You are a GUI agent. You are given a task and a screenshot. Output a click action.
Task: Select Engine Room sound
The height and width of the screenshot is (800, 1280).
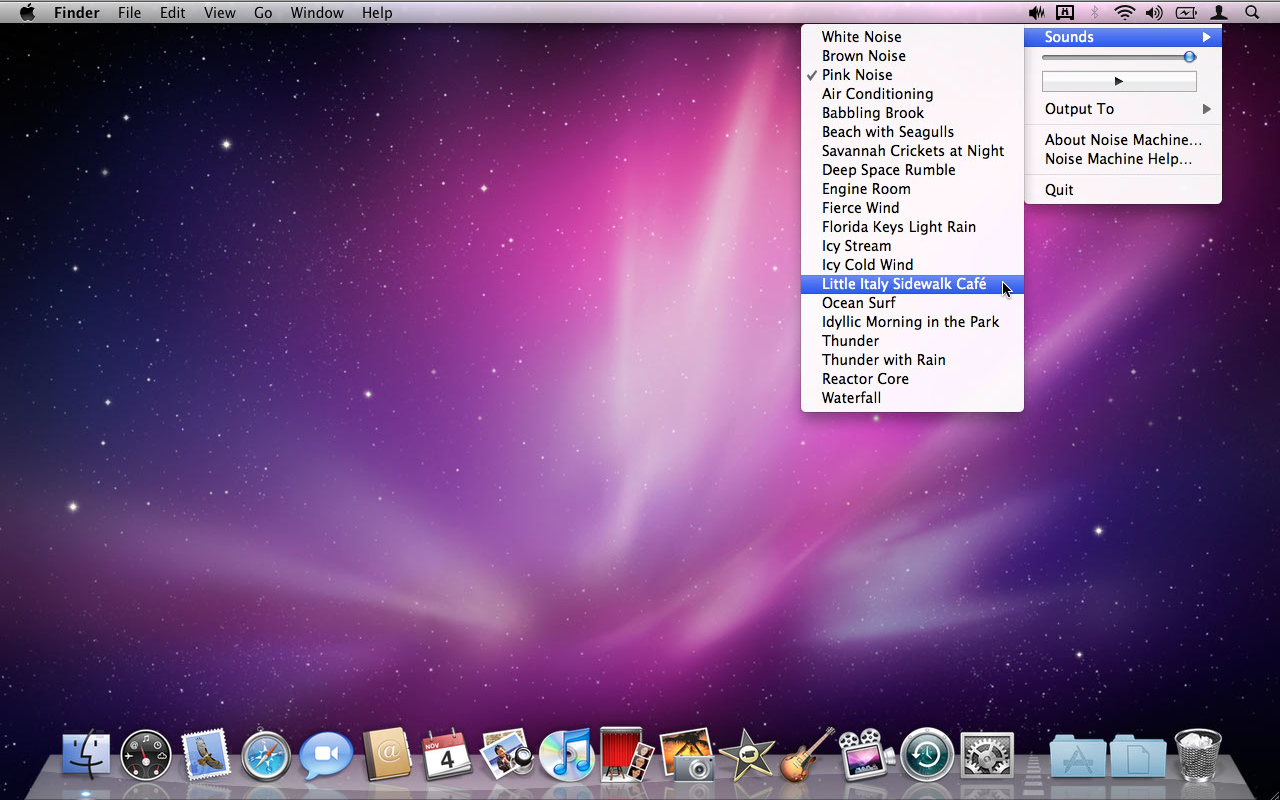click(x=912, y=189)
